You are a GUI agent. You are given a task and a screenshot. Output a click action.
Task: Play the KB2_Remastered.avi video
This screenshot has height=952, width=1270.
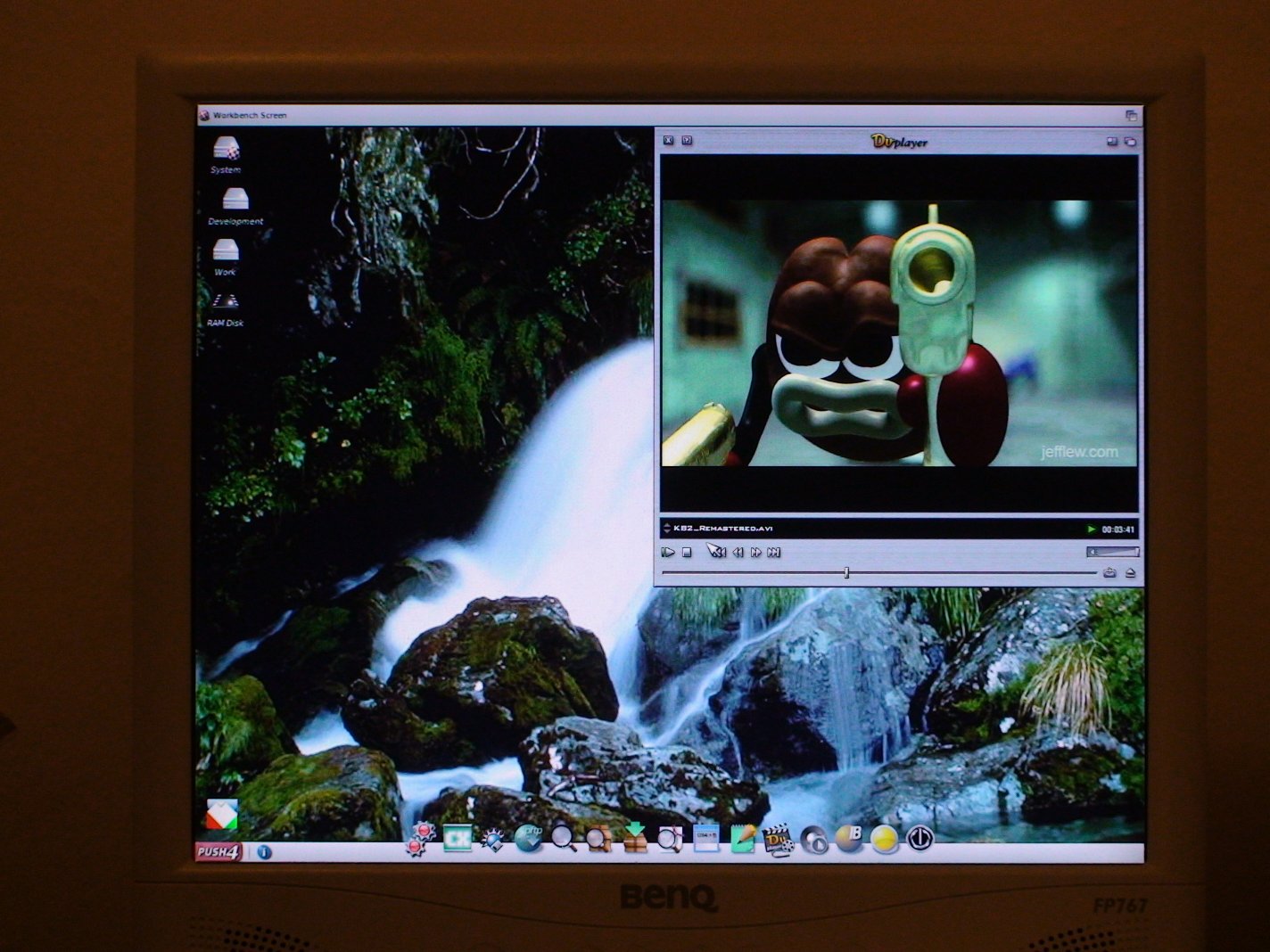[x=667, y=552]
